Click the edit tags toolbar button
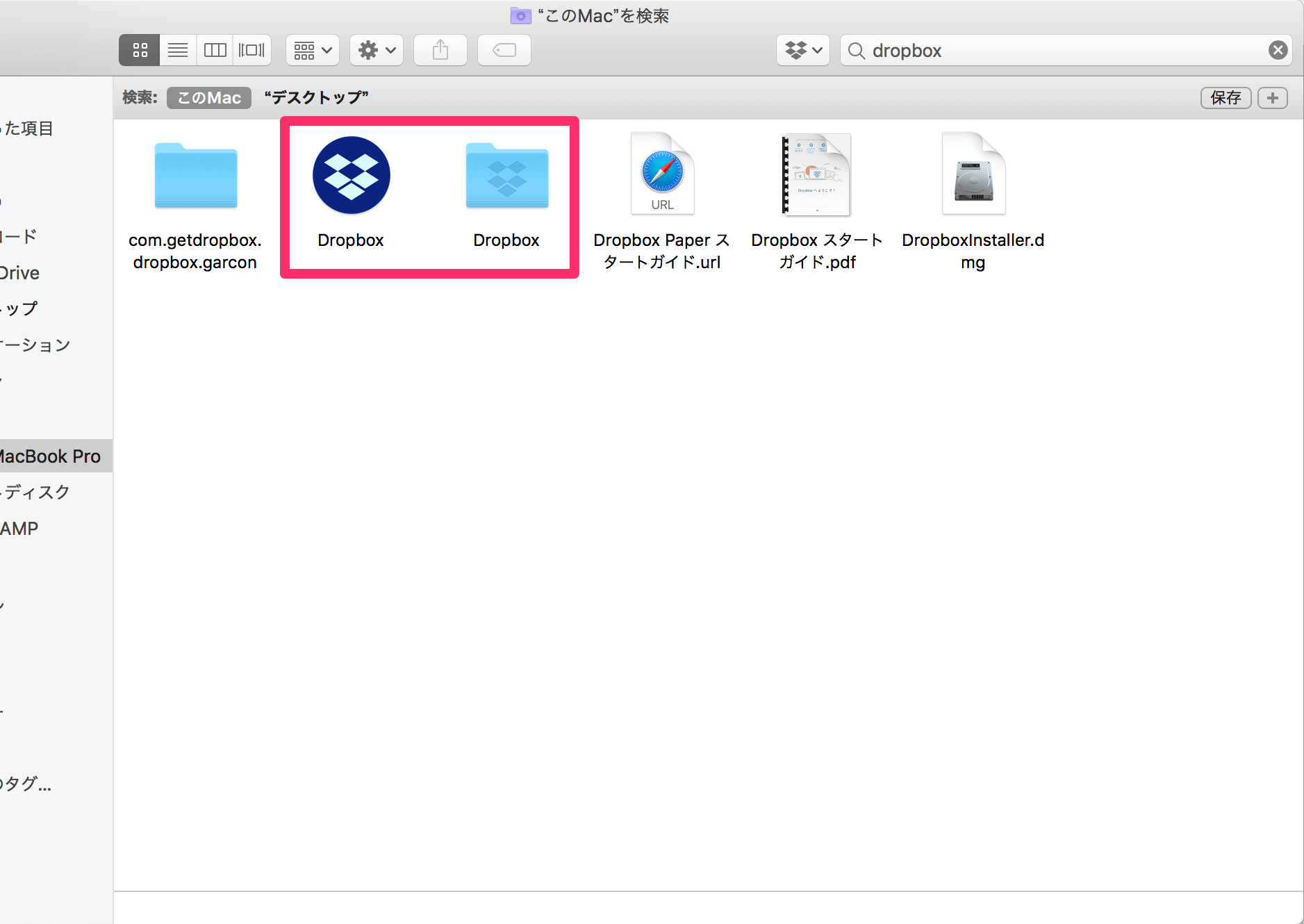This screenshot has height=924, width=1304. [x=504, y=50]
